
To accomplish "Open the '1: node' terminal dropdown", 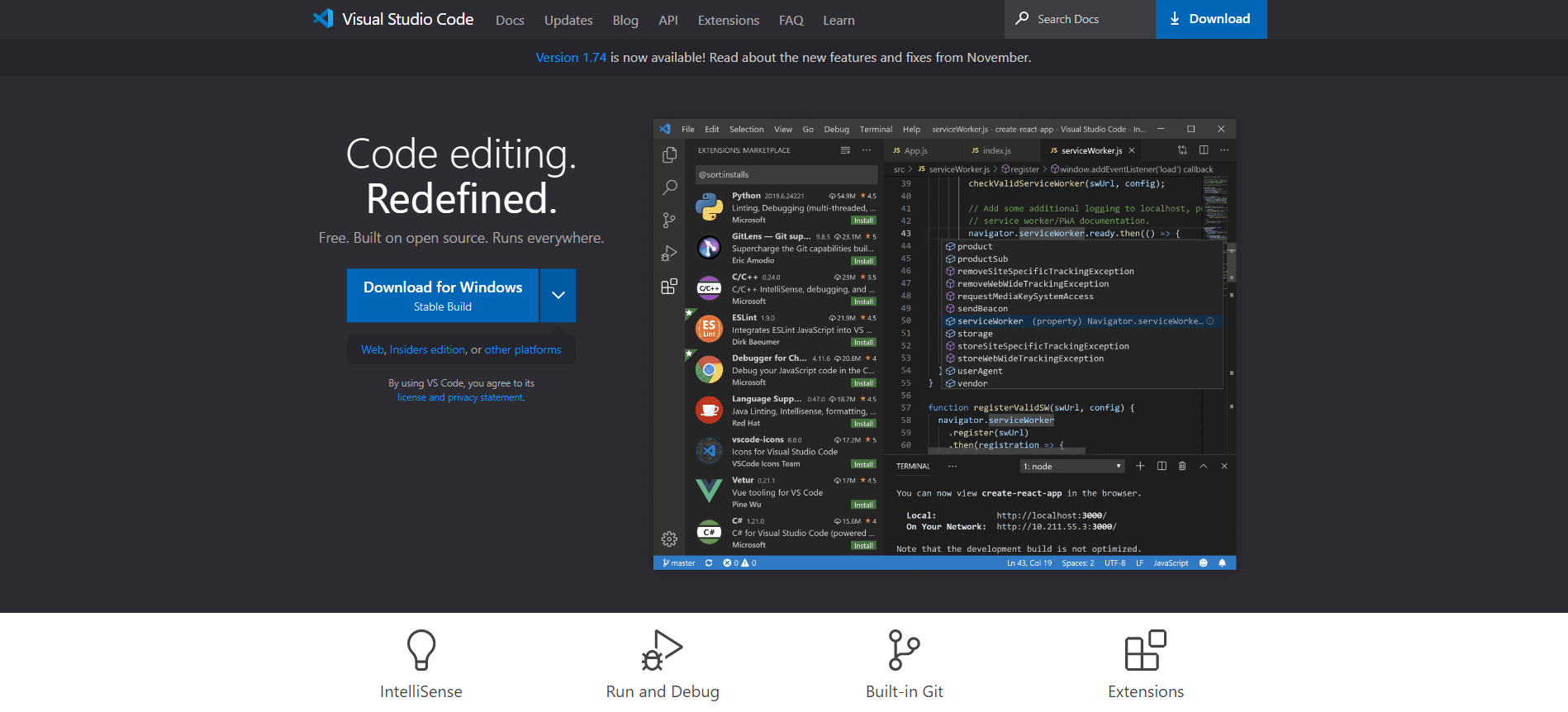I will (1072, 466).
